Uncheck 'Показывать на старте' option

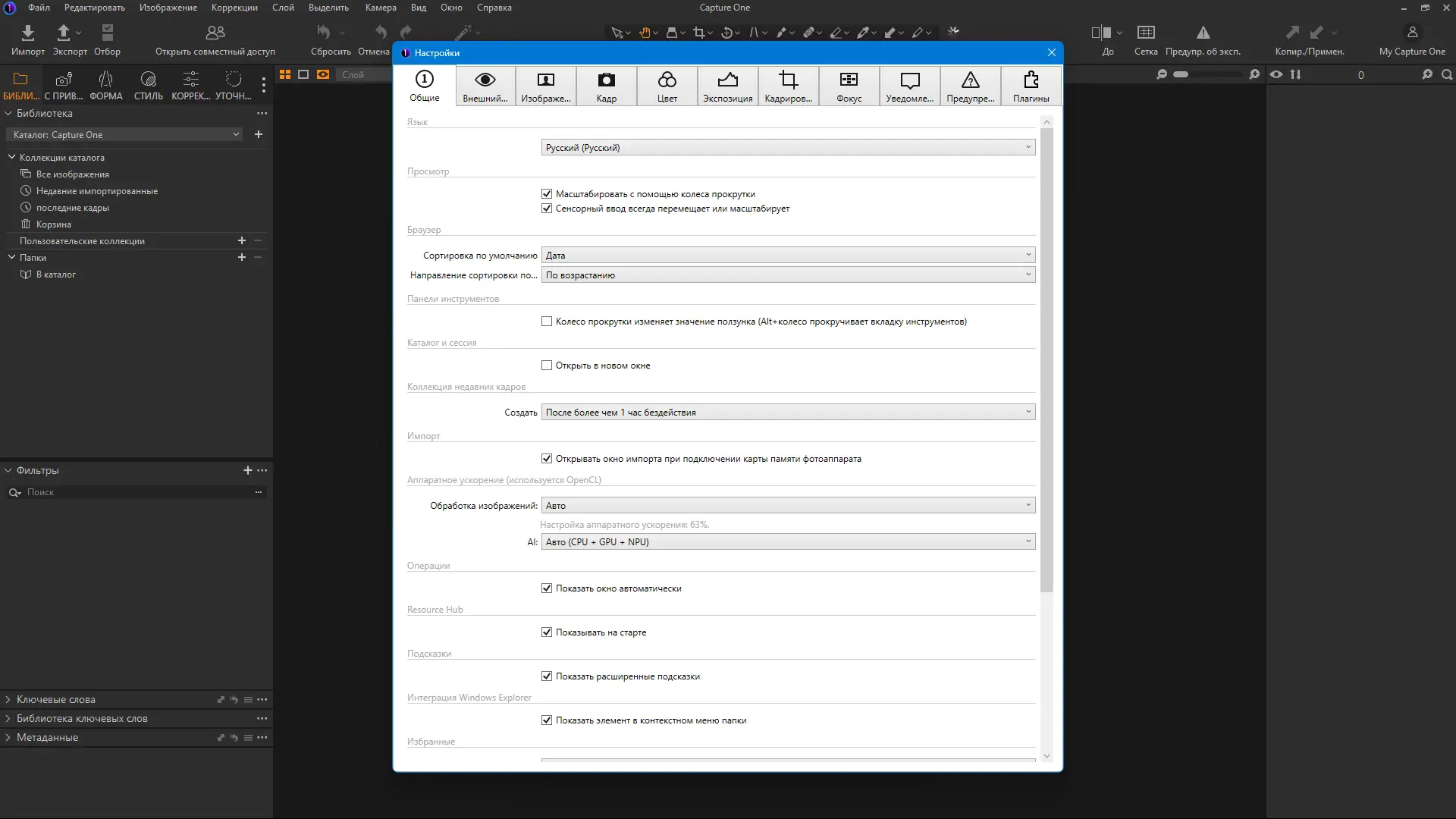547,632
